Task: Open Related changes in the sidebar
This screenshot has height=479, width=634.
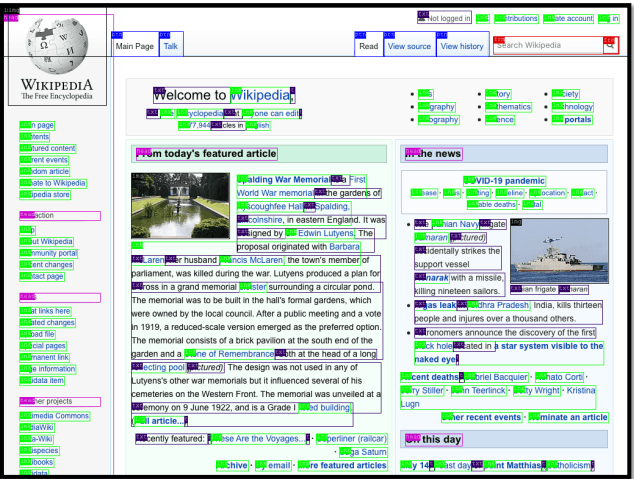Action: 48,323
